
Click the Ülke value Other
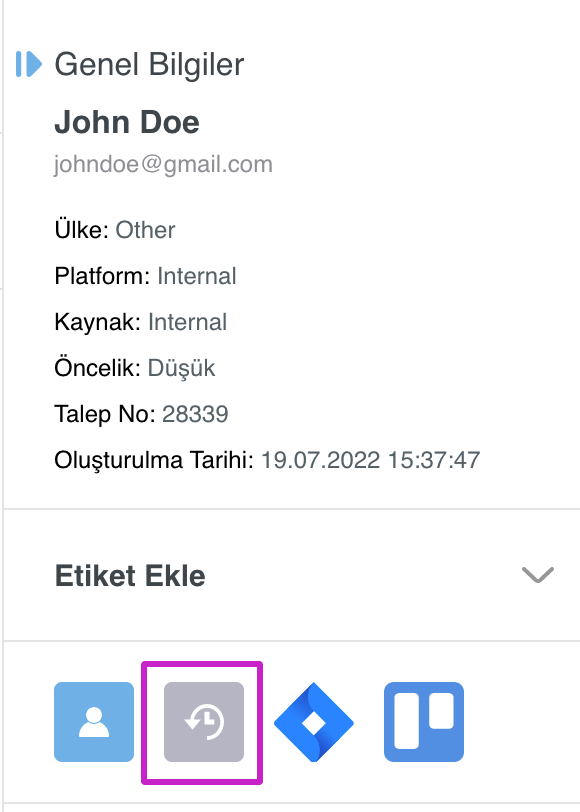click(145, 230)
